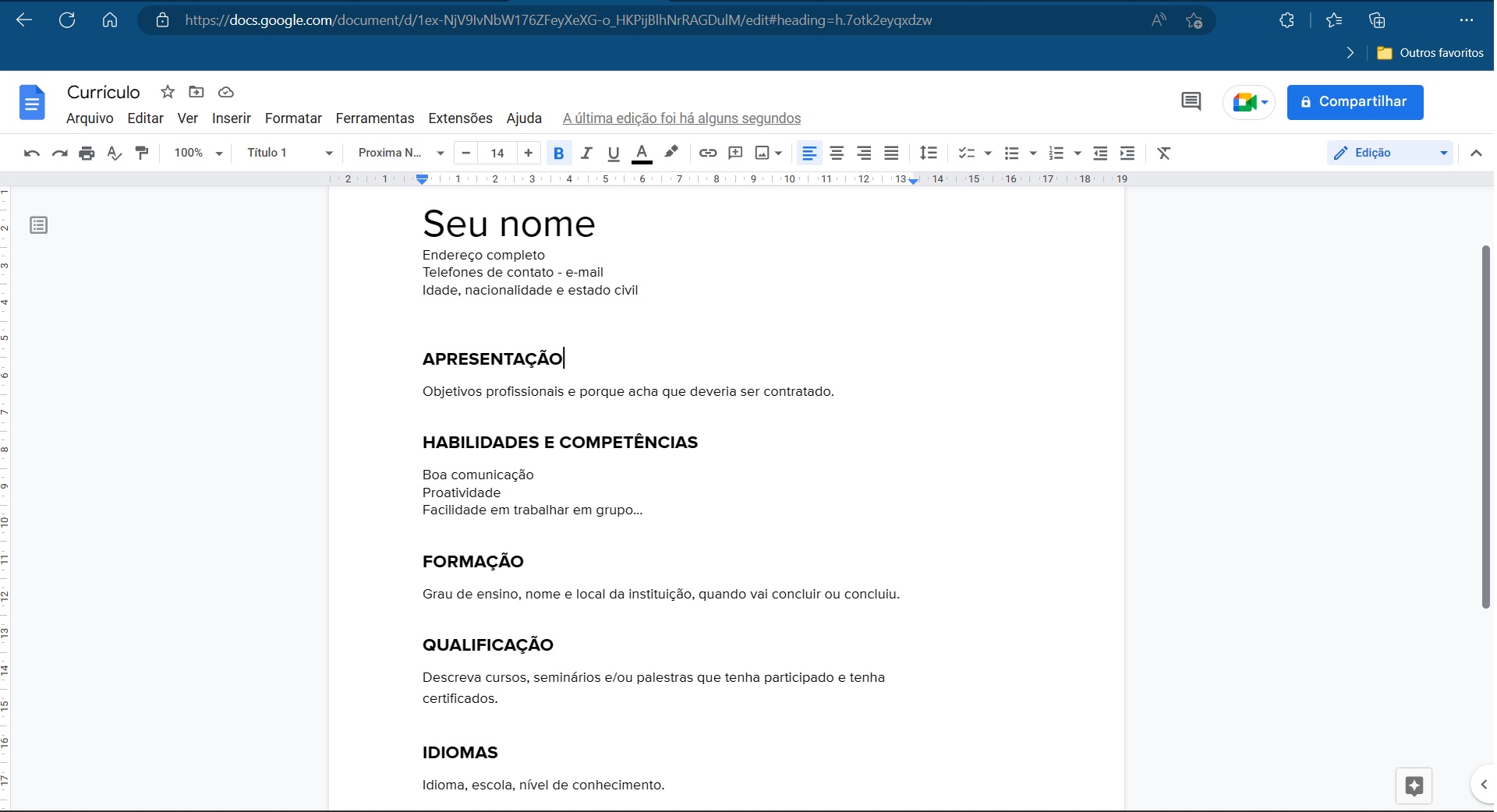Screen dimensions: 1497x812
Task: Increase paragraph indent icon
Action: 1127,154
